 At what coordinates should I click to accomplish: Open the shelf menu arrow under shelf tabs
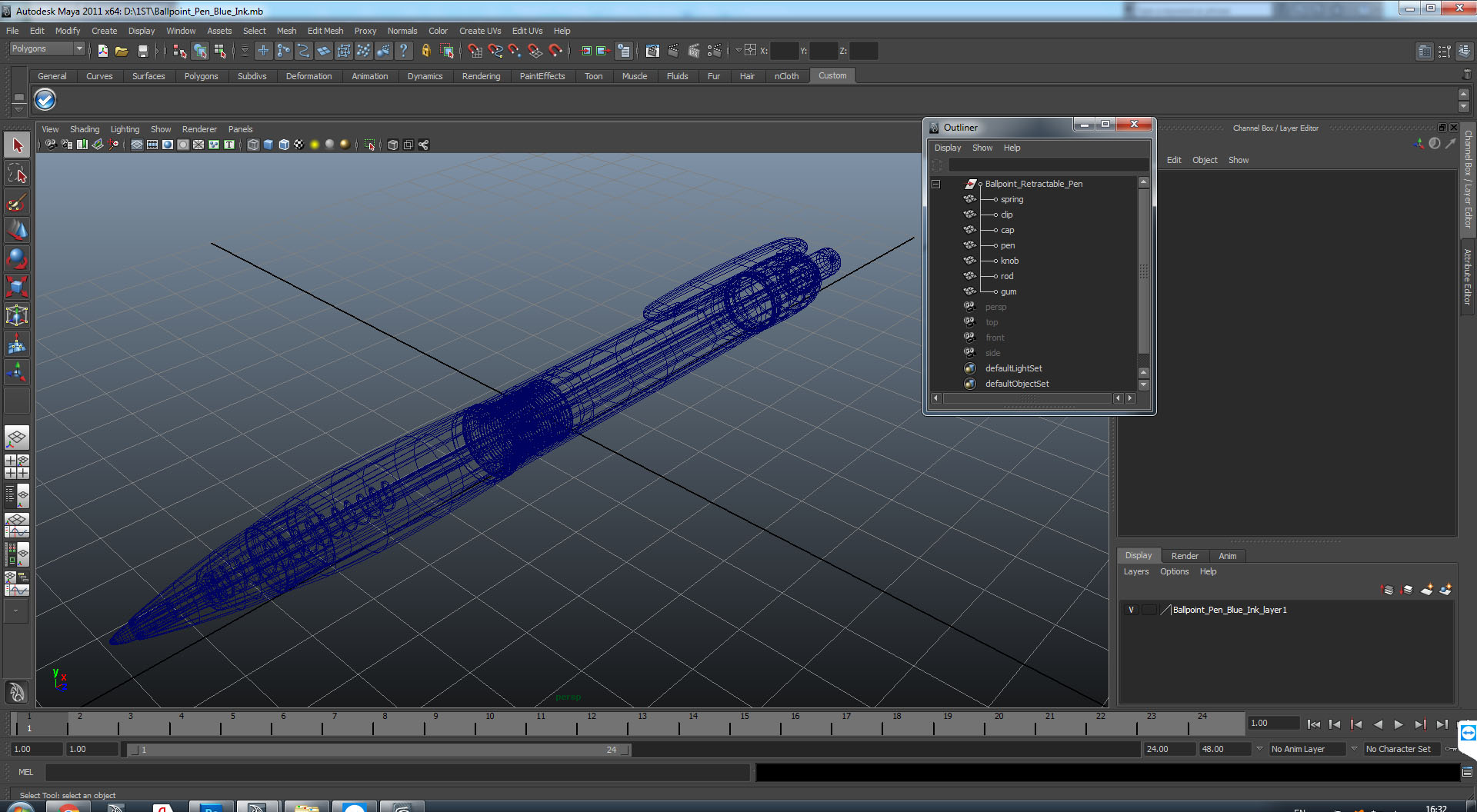tap(19, 109)
